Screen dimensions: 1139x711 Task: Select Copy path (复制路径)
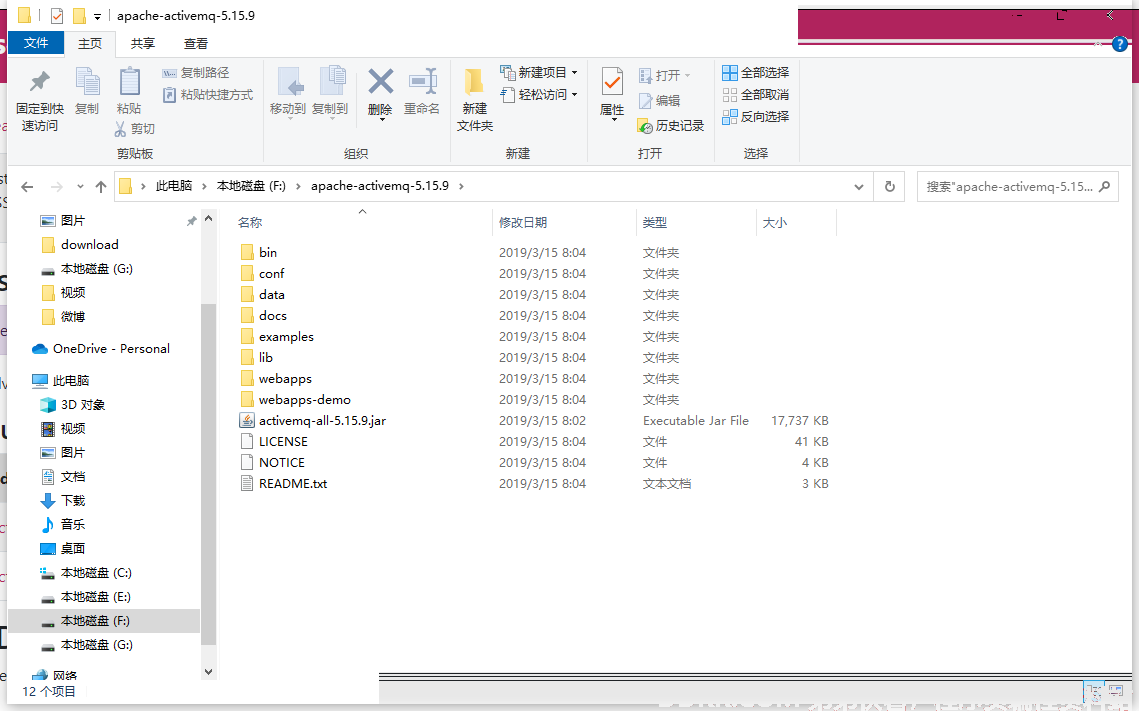tap(196, 73)
